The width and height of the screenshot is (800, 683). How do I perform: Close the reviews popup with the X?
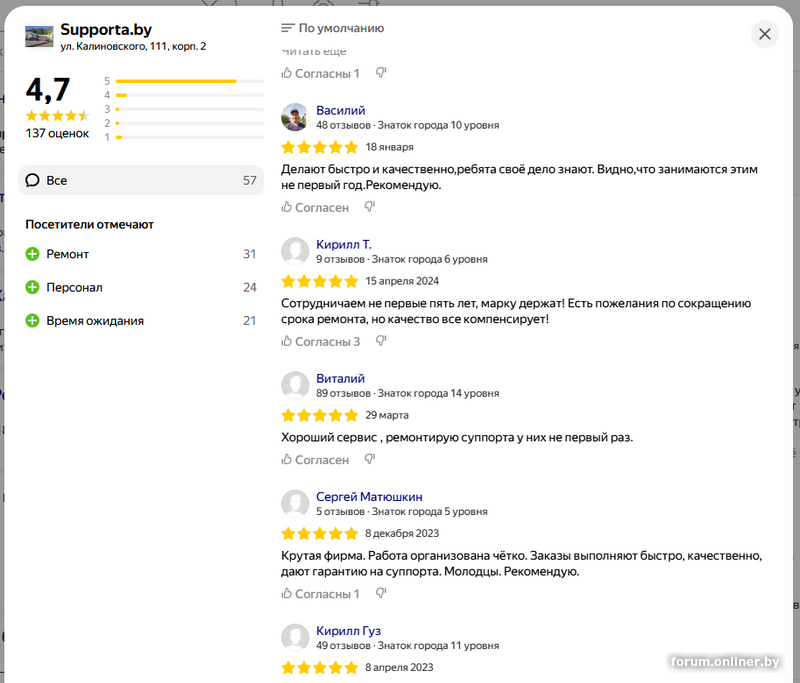pos(765,34)
